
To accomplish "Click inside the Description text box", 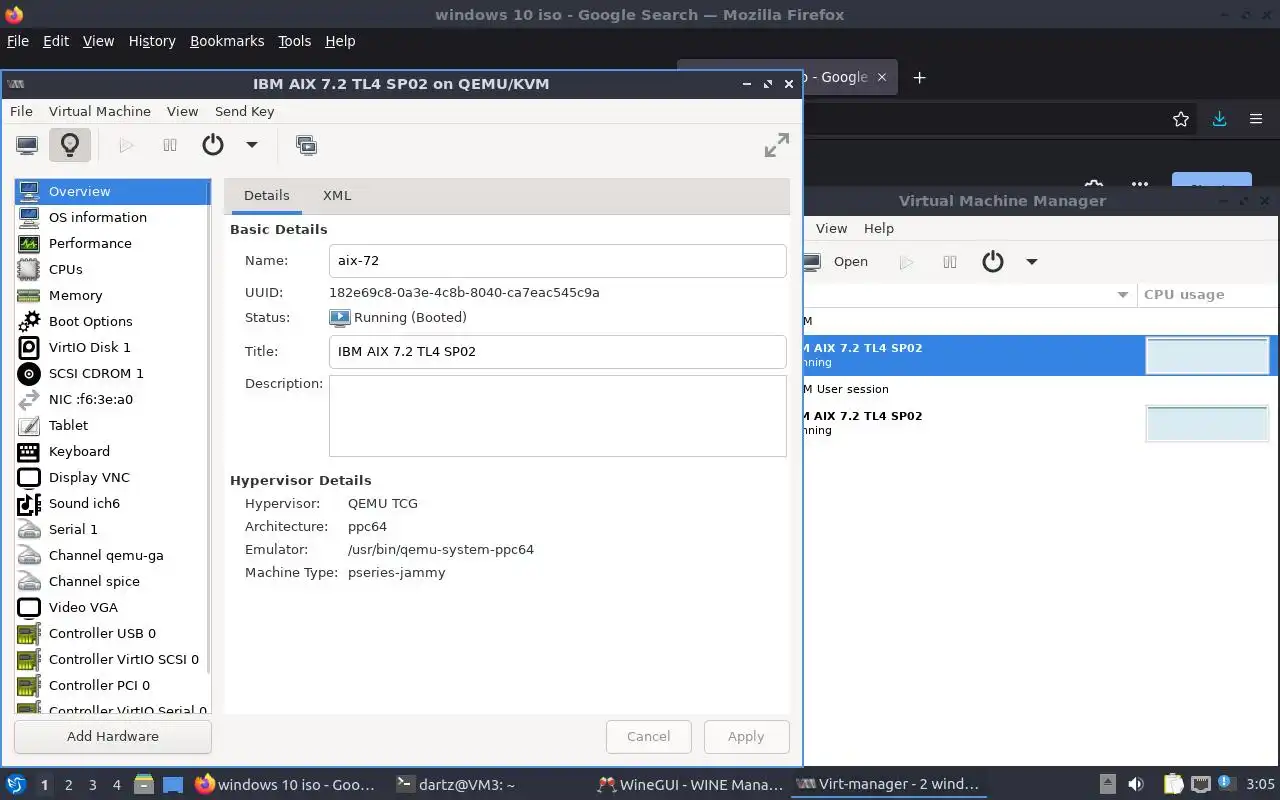I will (x=557, y=416).
